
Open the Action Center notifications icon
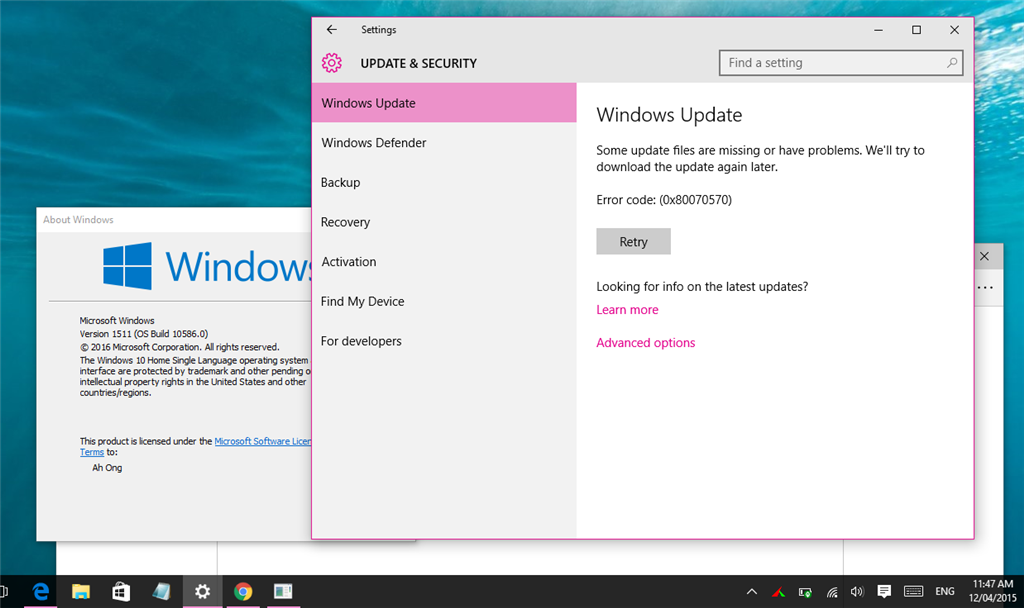point(884,592)
